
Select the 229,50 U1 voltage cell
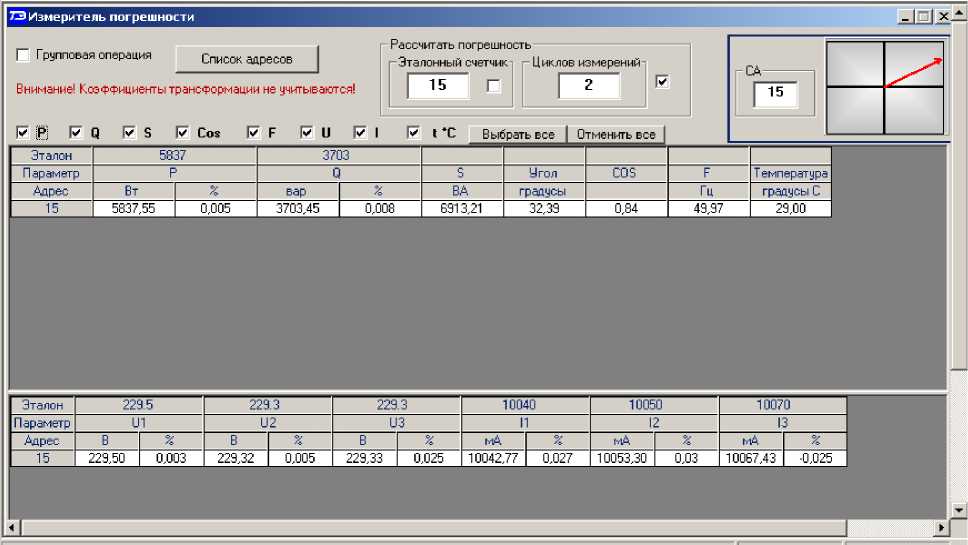(x=107, y=458)
